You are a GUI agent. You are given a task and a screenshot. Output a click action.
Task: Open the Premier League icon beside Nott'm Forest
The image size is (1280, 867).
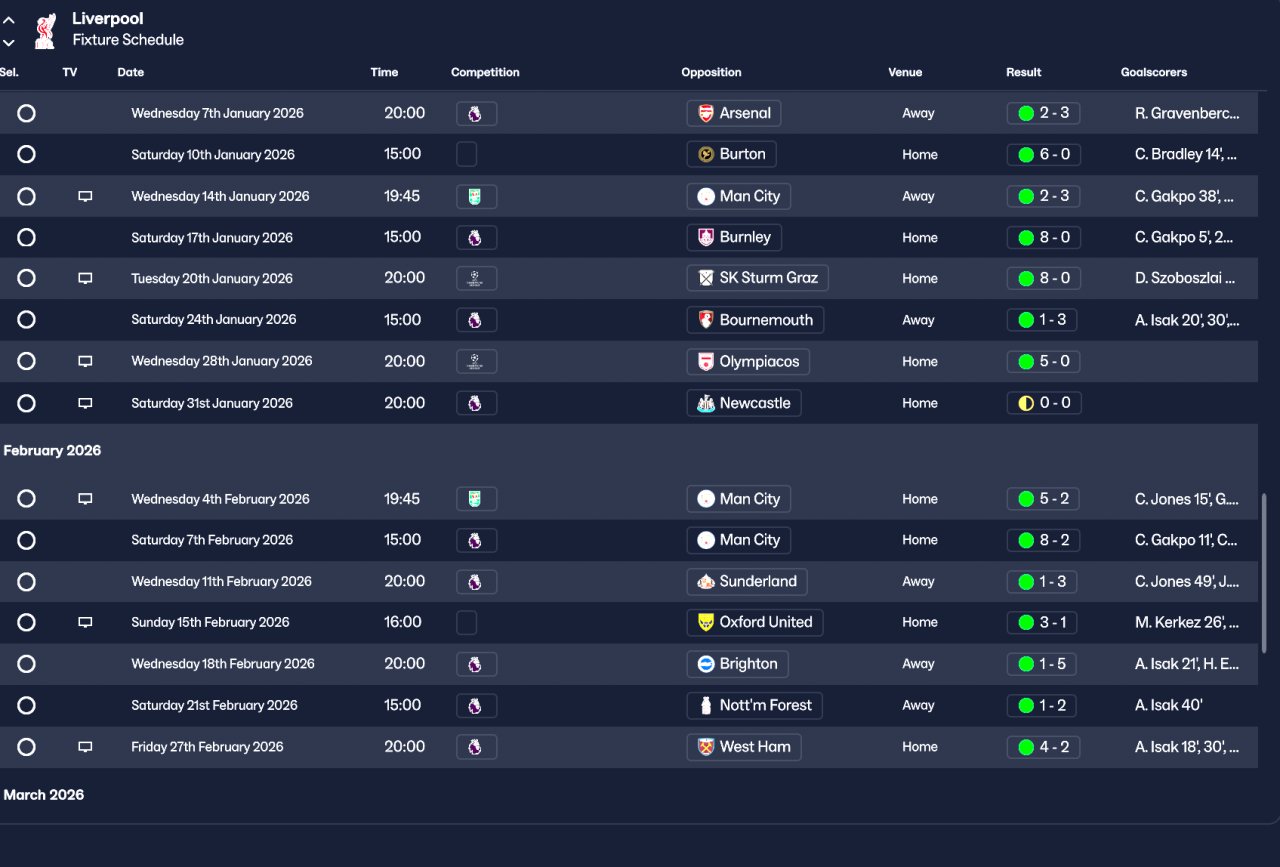point(476,705)
